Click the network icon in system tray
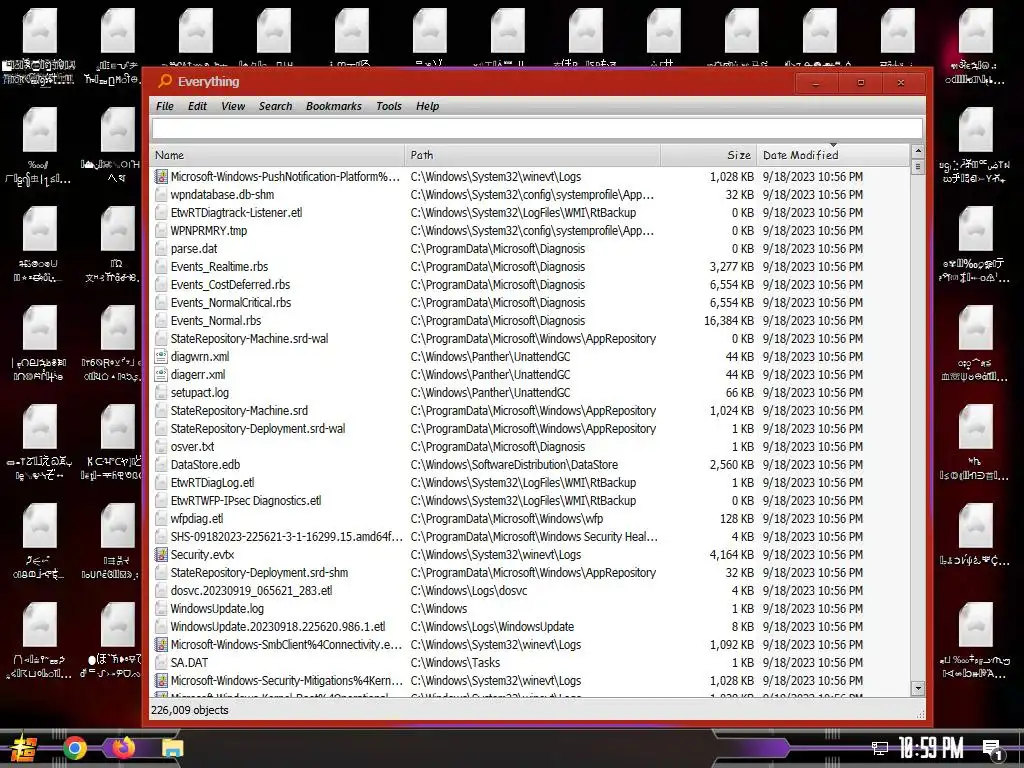 [x=880, y=748]
